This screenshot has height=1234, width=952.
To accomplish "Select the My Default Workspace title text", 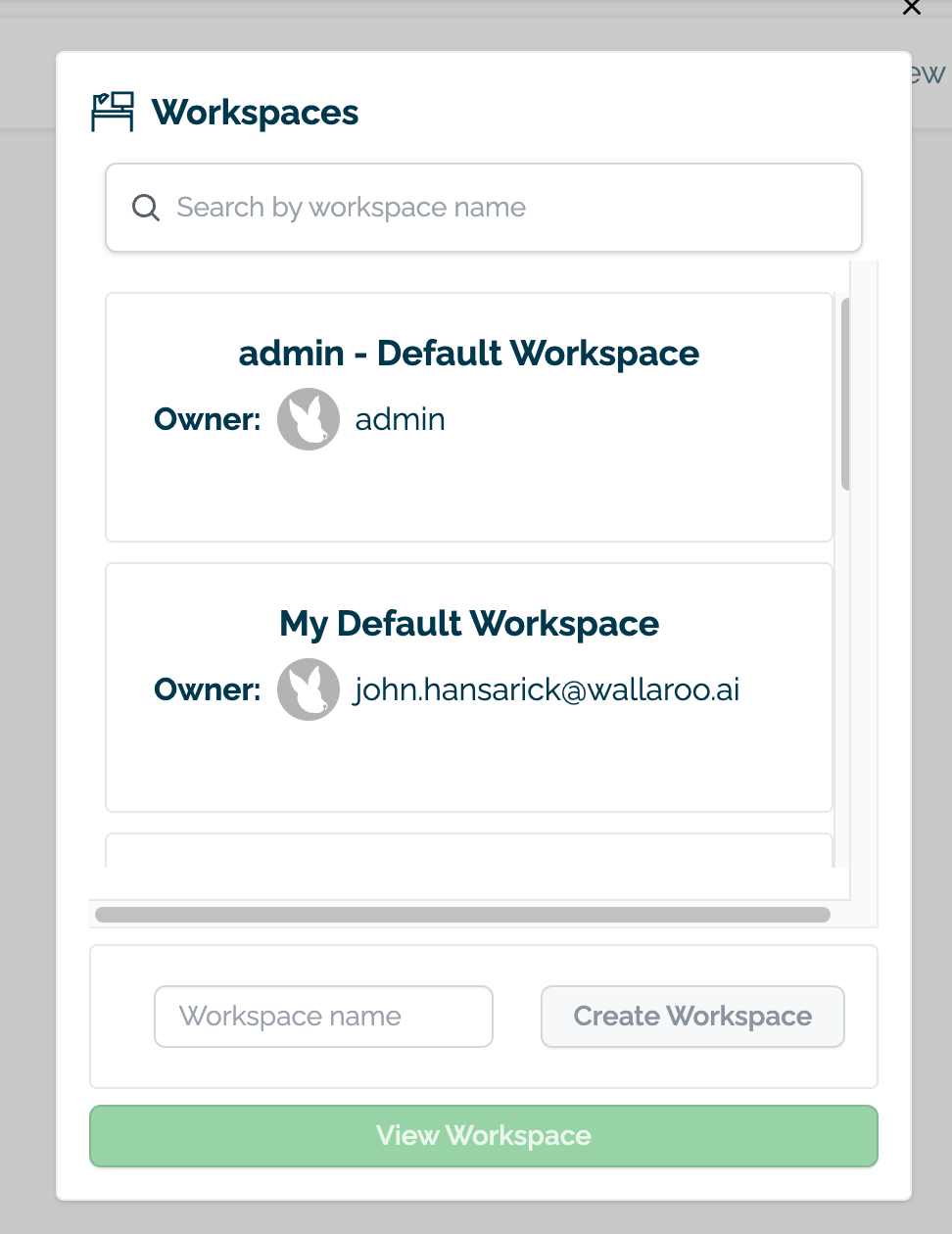I will 468,623.
